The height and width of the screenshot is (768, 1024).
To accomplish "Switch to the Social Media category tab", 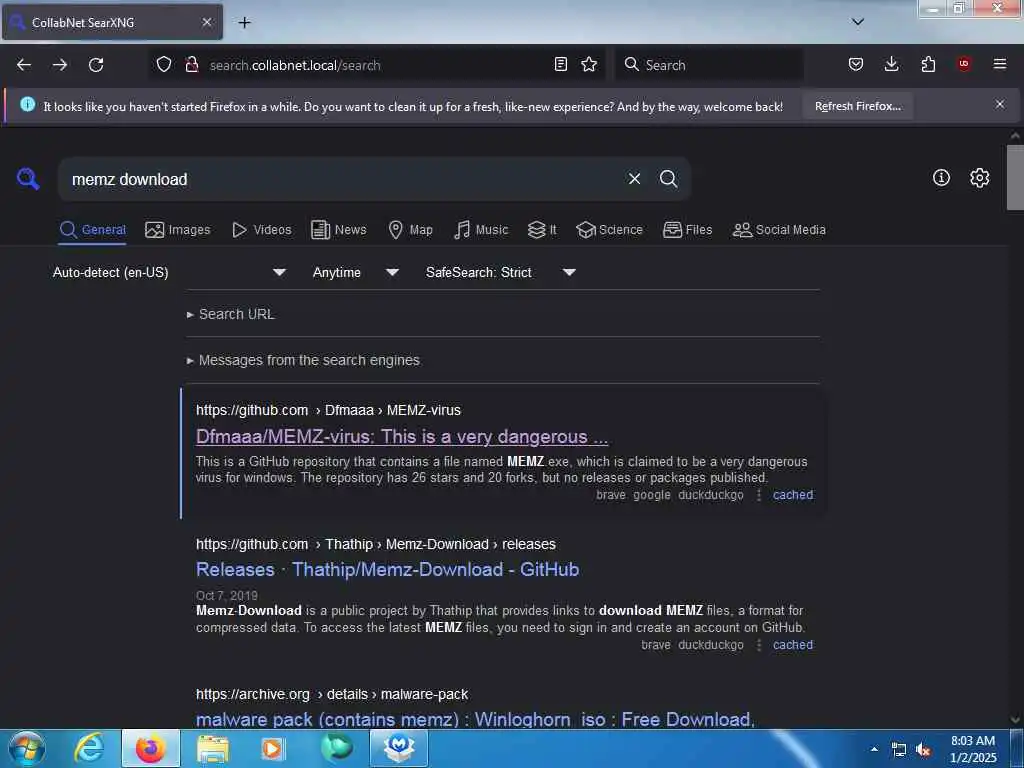I will pos(779,230).
